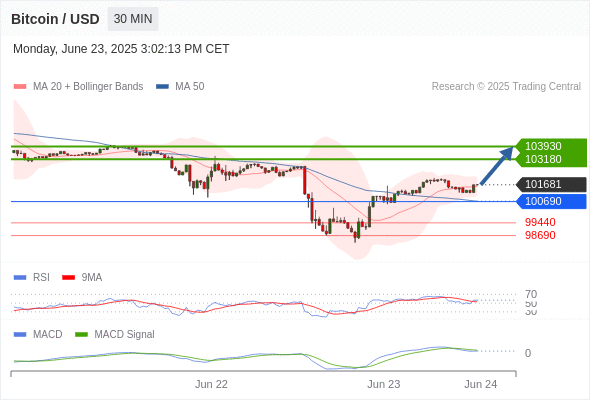Click the Jun 24 date axis label
This screenshot has height=400, width=590.
481,384
